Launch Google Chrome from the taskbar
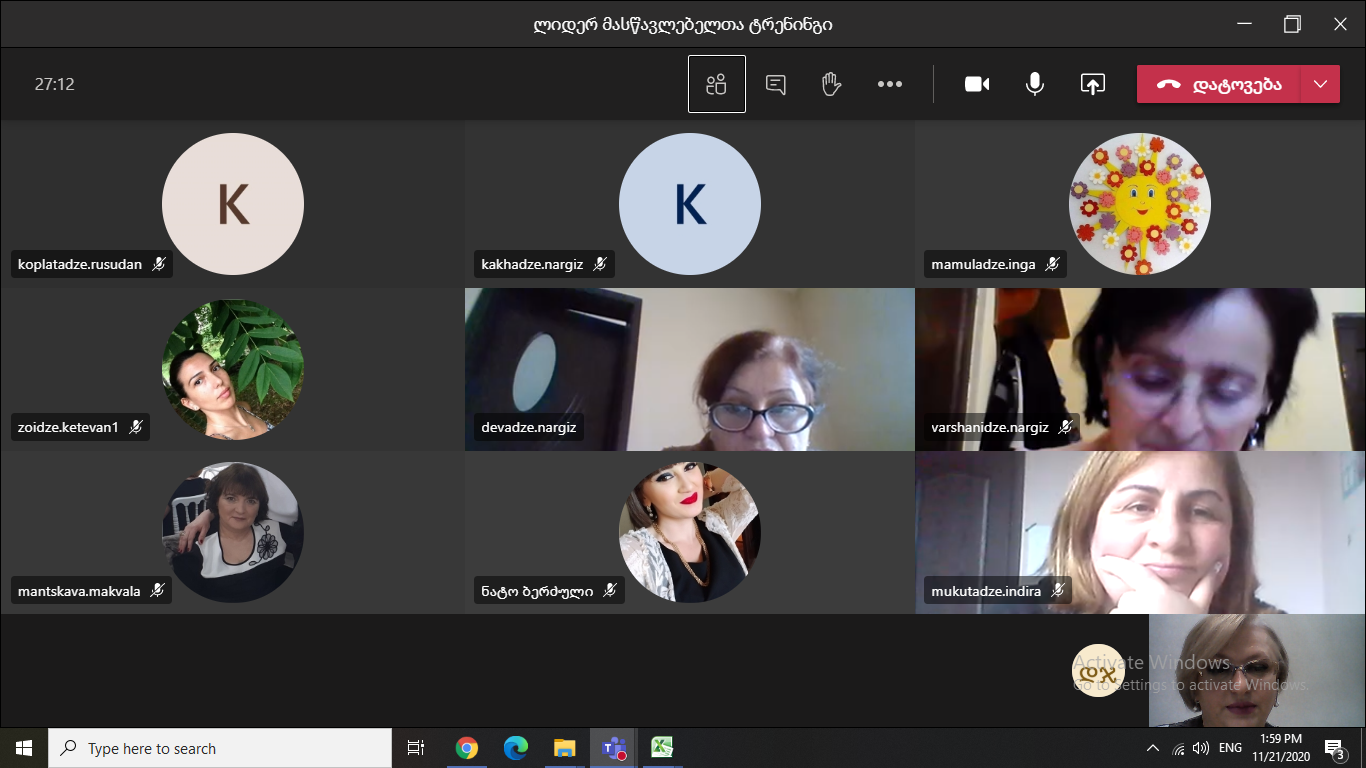The height and width of the screenshot is (768, 1366). [466, 748]
